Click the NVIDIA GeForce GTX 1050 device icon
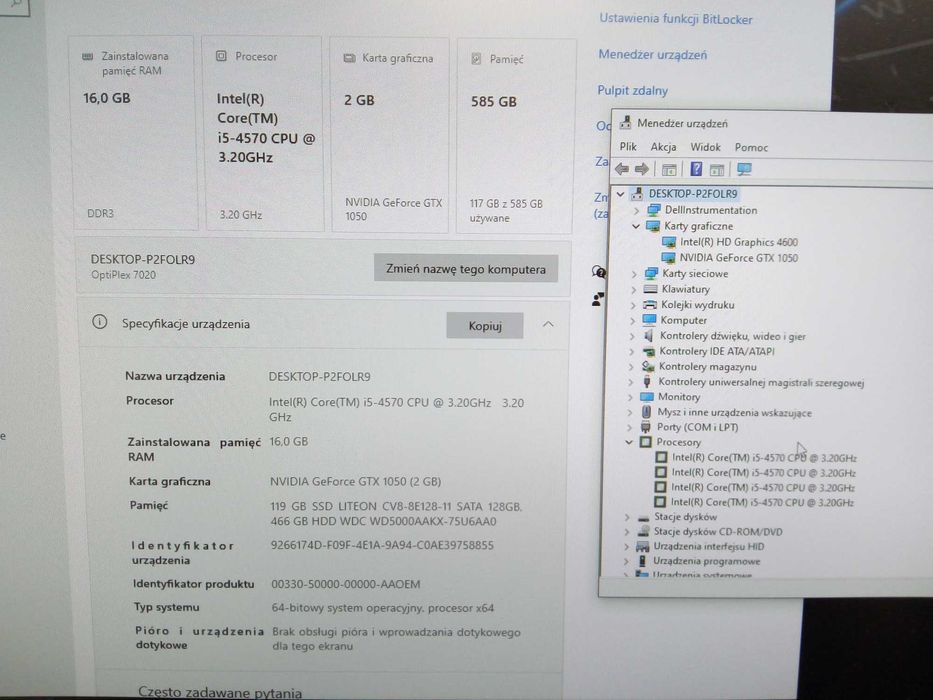The image size is (933, 700). (668, 258)
